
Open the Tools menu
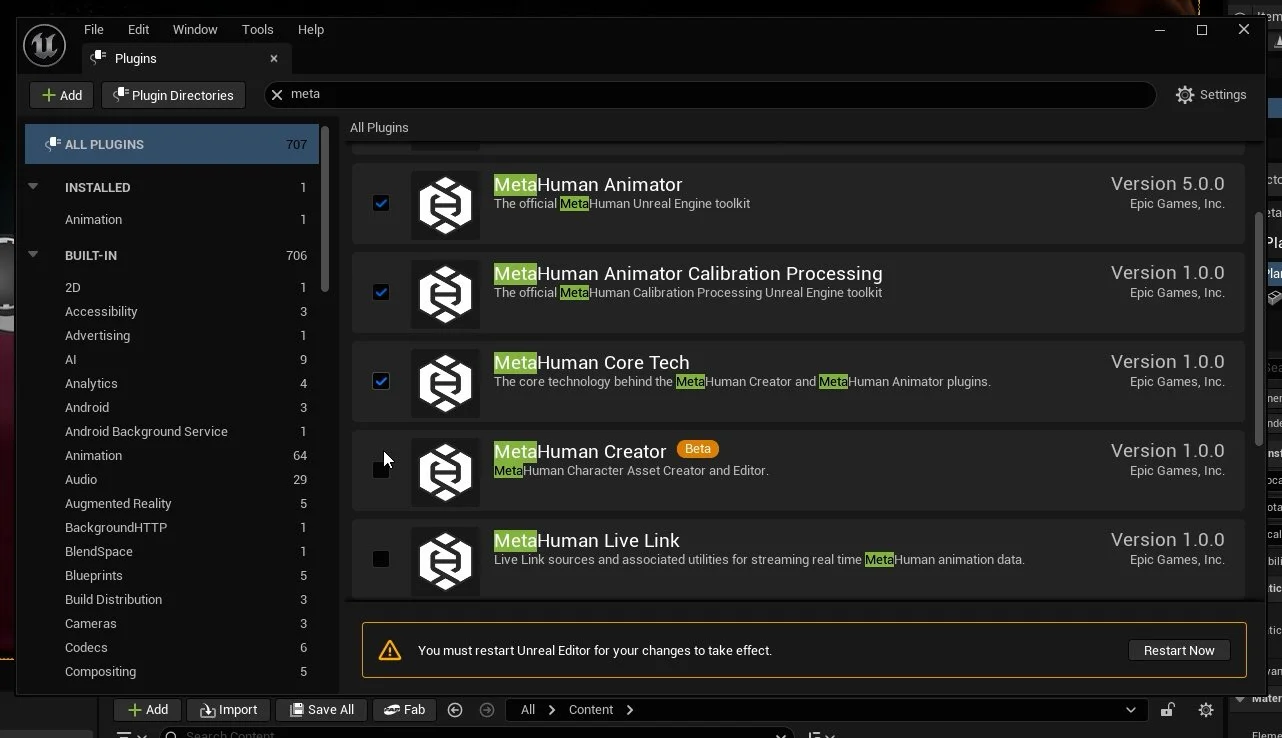coord(258,29)
